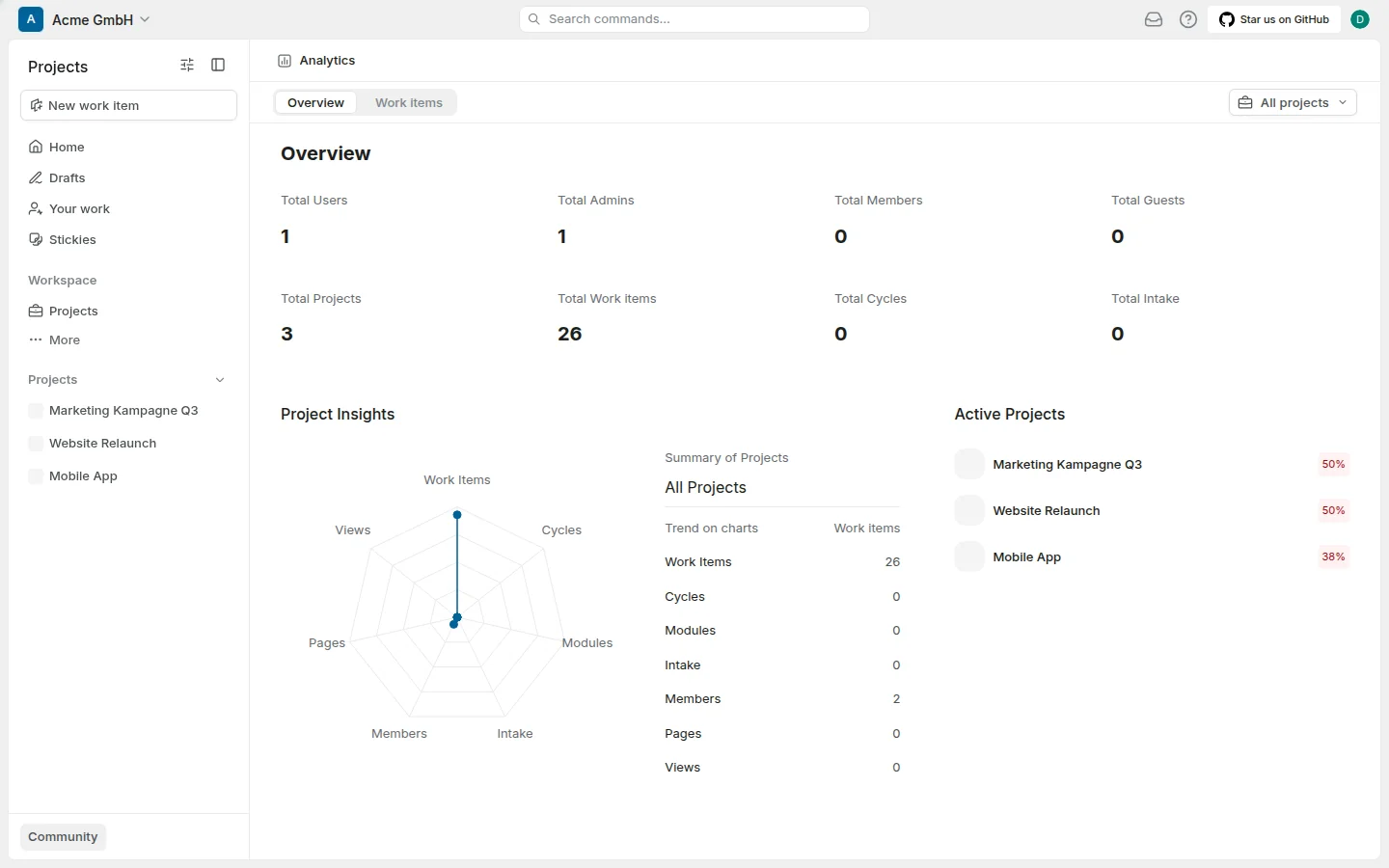Viewport: 1389px width, 868px height.
Task: Click the Stickies note icon
Action: point(36,239)
